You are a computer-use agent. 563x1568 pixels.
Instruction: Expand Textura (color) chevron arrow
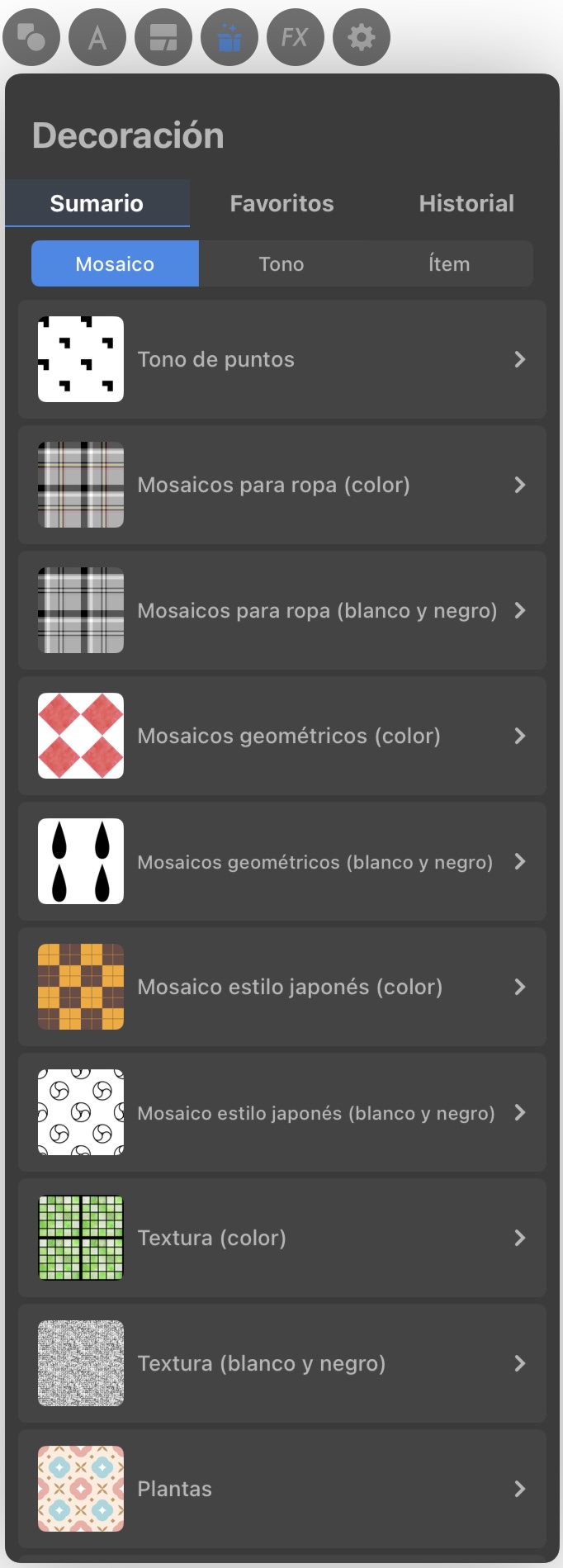tap(520, 1238)
